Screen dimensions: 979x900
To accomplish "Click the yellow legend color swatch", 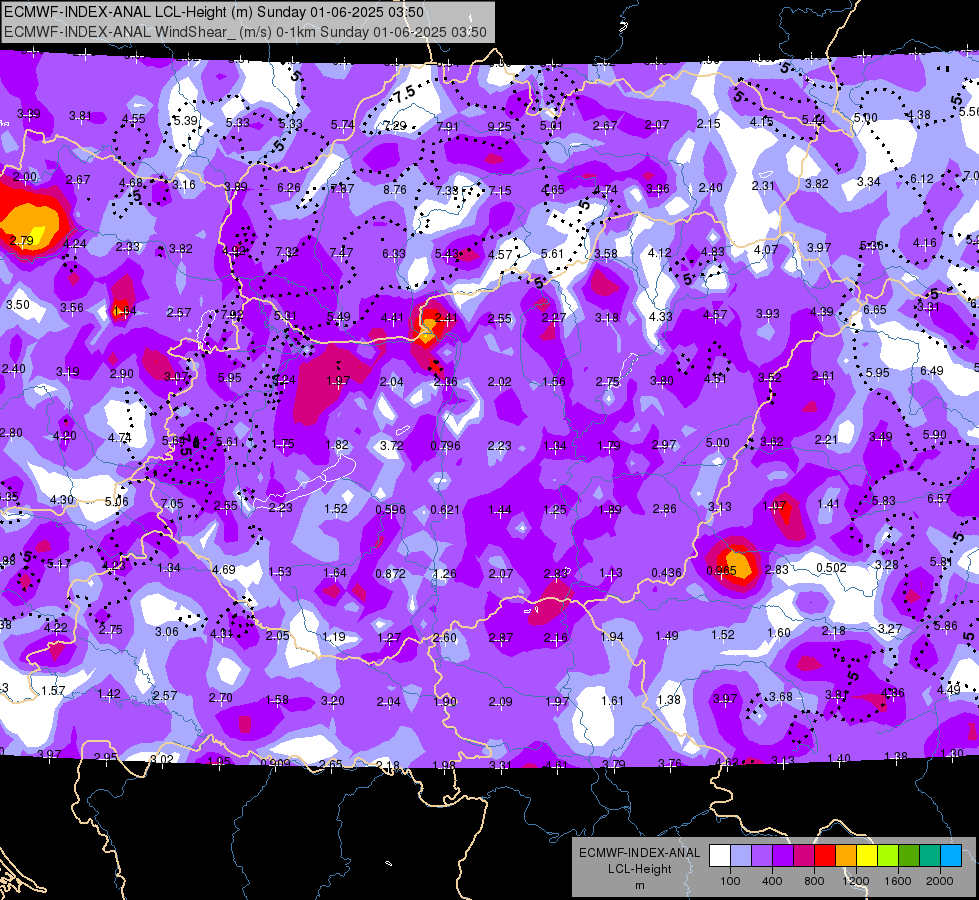I will pos(867,855).
